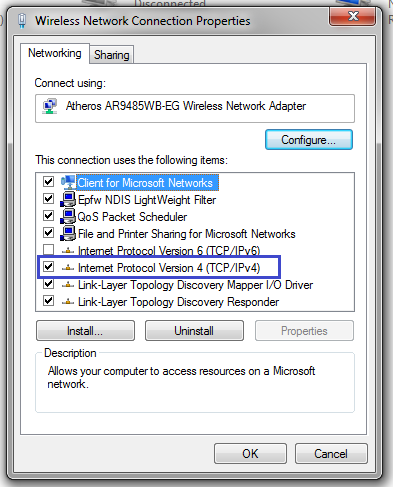This screenshot has height=487, width=393.
Task: Toggle the QoS Packet Scheduler checkbox
Action: click(x=48, y=216)
